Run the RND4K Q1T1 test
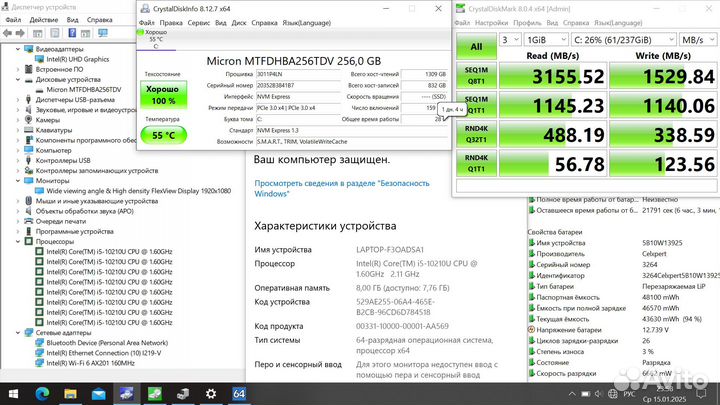720x405 pixels. (x=476, y=163)
